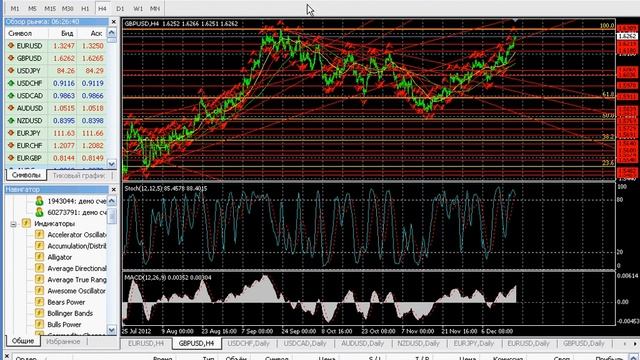The height and width of the screenshot is (360, 640).
Task: Click the Alligator indicator icon
Action: [x=39, y=257]
